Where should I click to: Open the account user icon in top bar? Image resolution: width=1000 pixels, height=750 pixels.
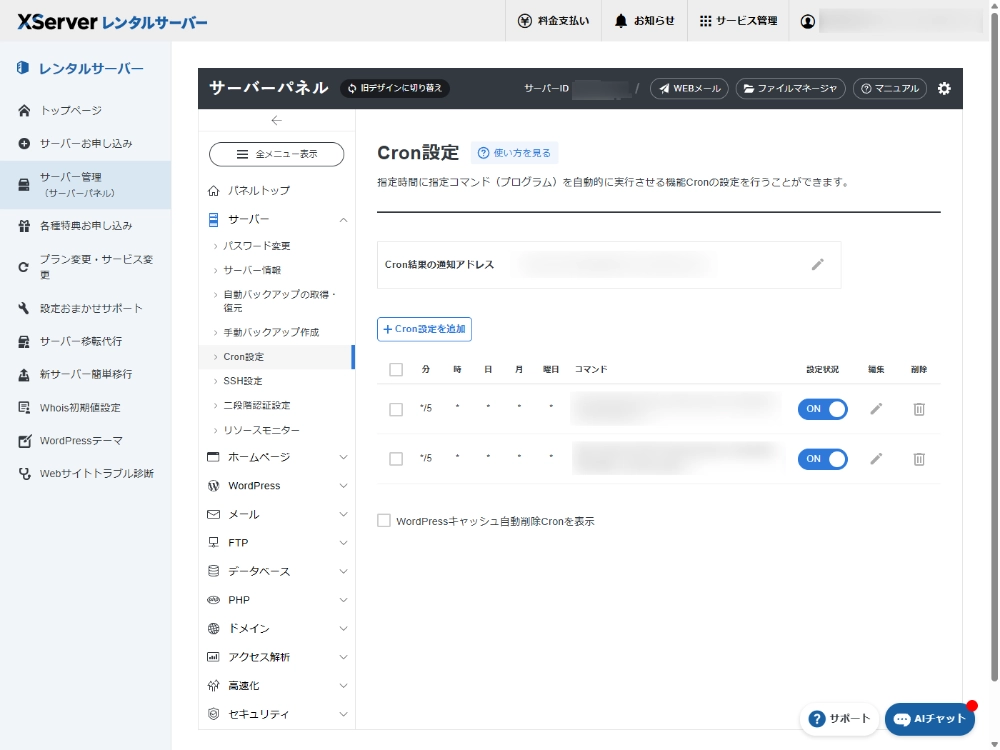808,21
